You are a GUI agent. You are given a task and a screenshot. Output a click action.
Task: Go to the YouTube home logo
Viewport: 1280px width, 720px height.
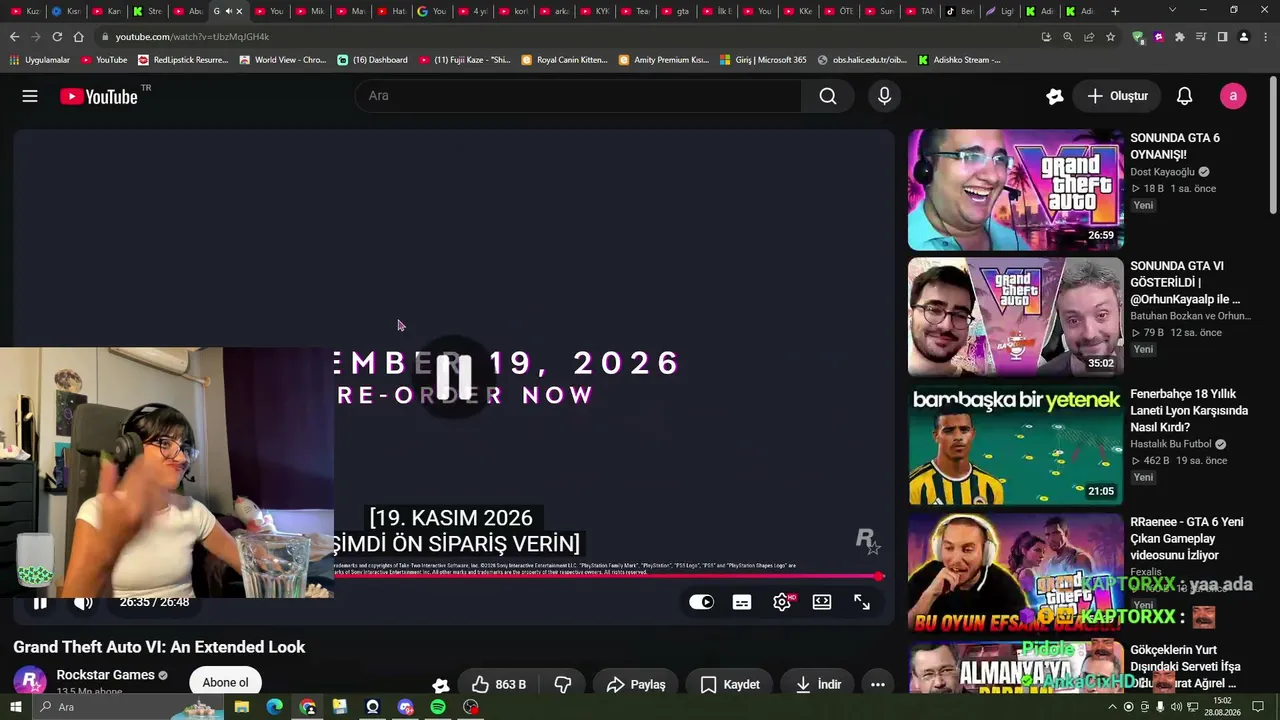click(98, 96)
